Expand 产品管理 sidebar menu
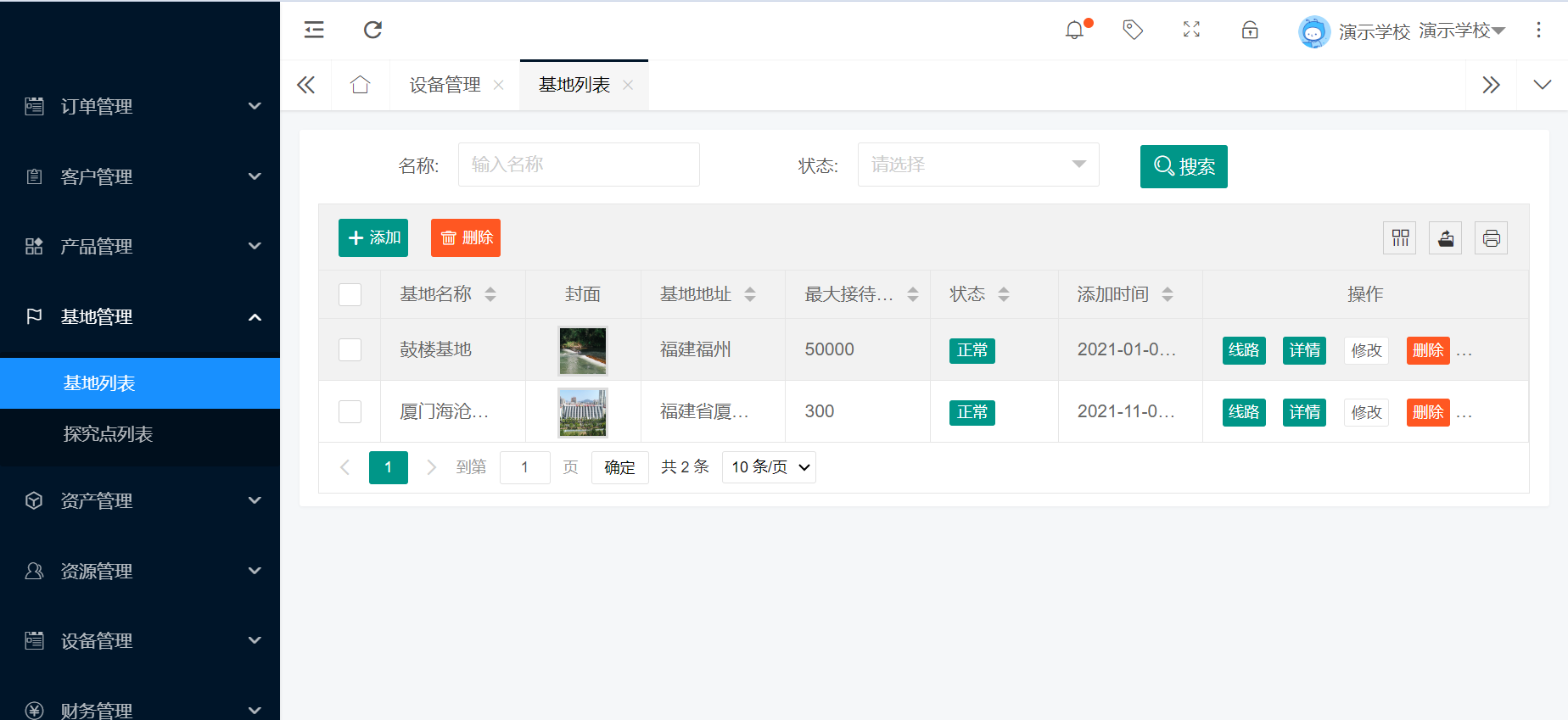This screenshot has width=1568, height=720. pyautogui.click(x=140, y=246)
